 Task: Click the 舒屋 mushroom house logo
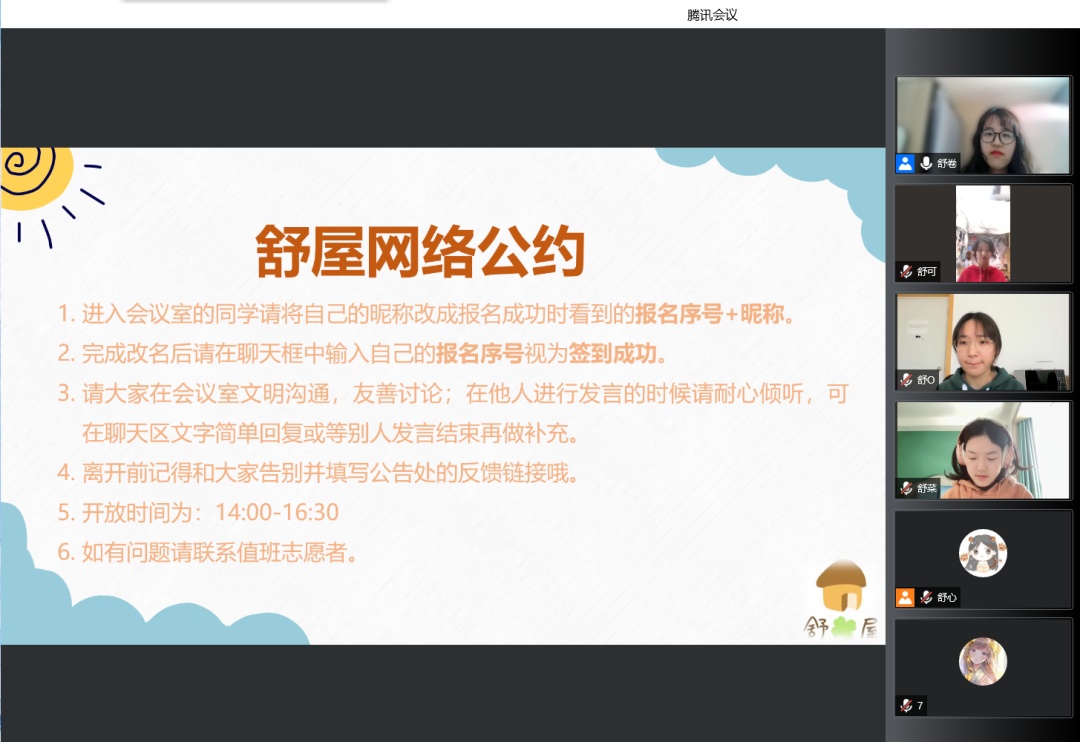(x=841, y=599)
